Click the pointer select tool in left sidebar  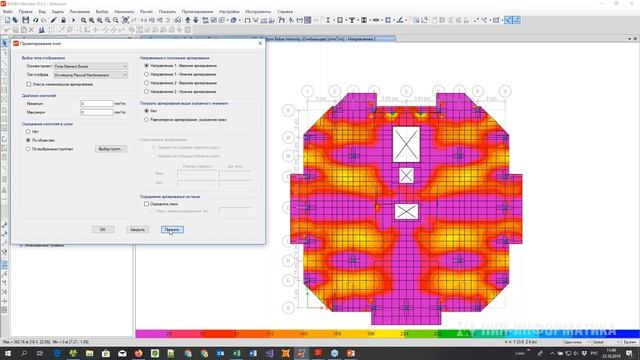4,43
